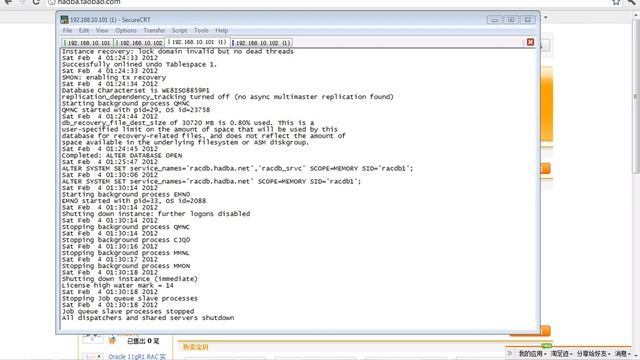This screenshot has height=360, width=640.
Task: Open 淘足迹 dropdown in bottom toolbar
Action: pyautogui.click(x=561, y=353)
